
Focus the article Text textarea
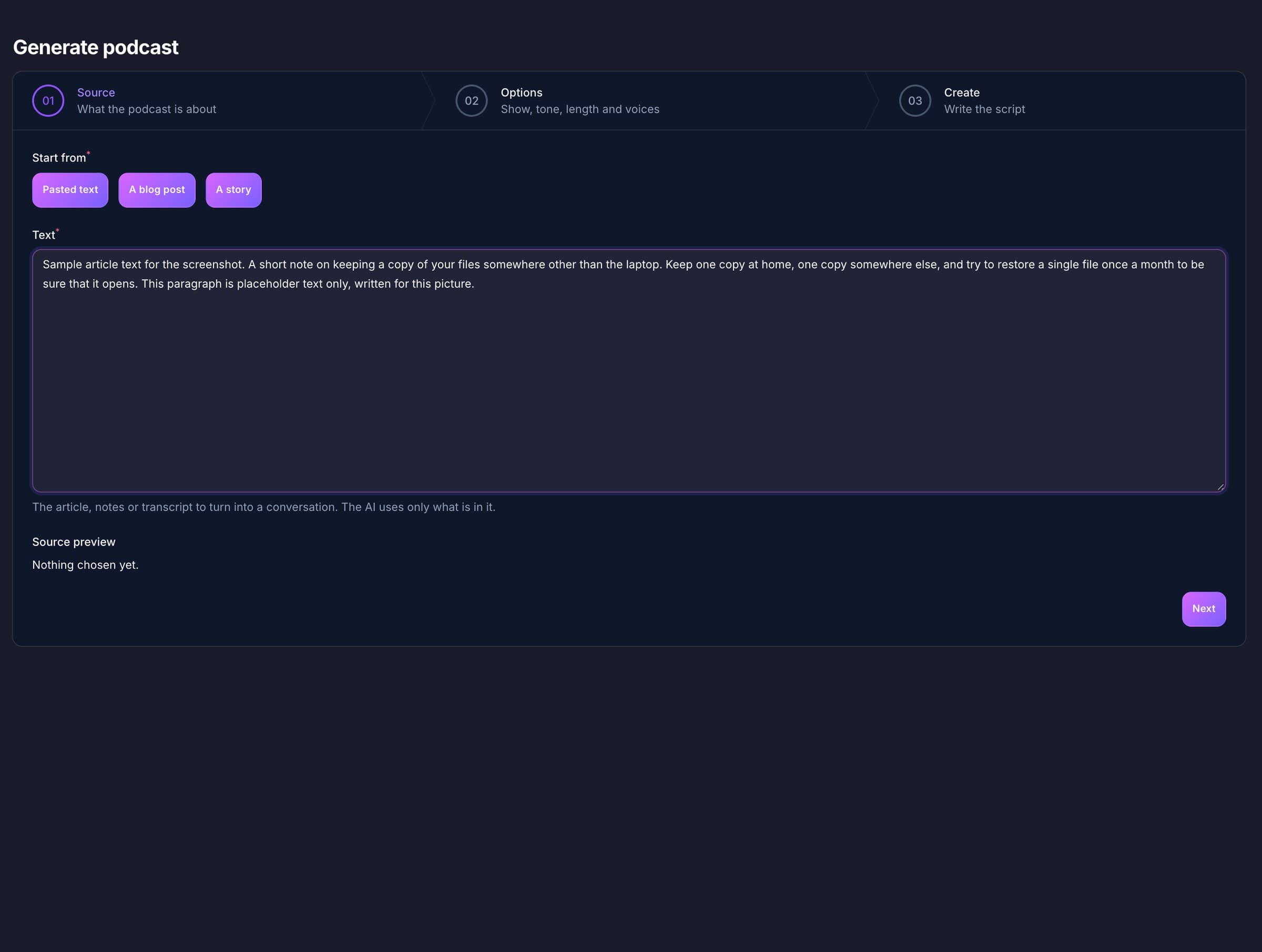(629, 370)
